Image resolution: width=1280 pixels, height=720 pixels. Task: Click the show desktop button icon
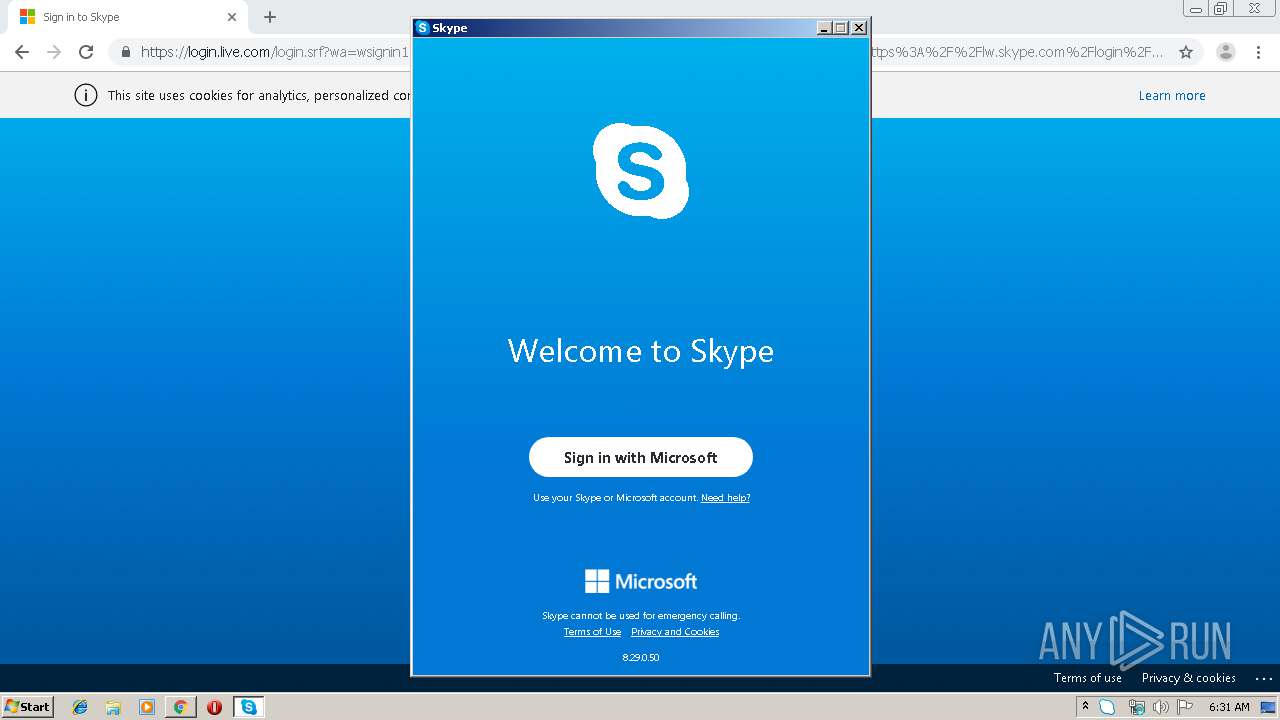[x=1268, y=707]
